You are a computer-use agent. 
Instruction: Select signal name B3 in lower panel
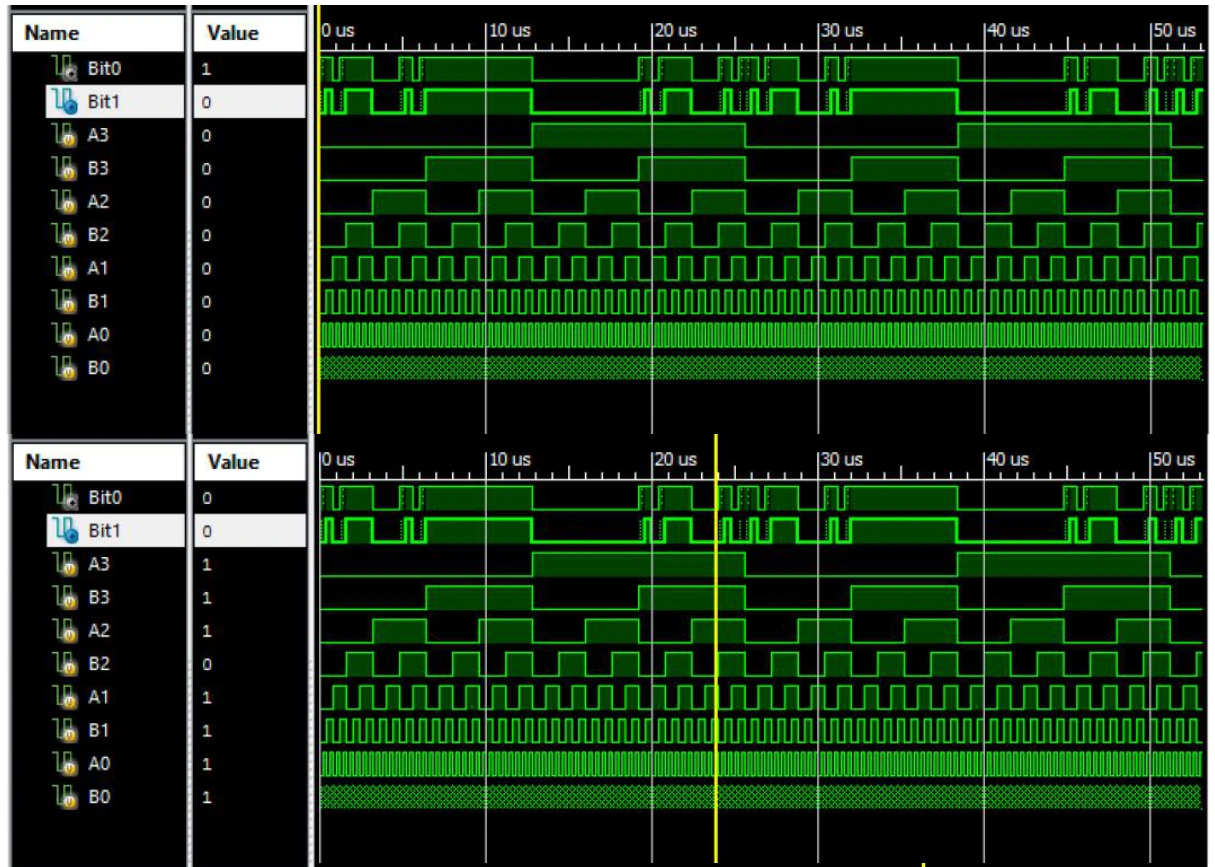point(97,598)
